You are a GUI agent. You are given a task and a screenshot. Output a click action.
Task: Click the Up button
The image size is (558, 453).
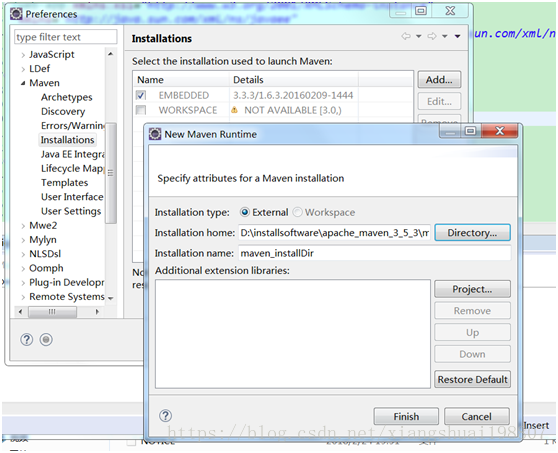point(472,332)
